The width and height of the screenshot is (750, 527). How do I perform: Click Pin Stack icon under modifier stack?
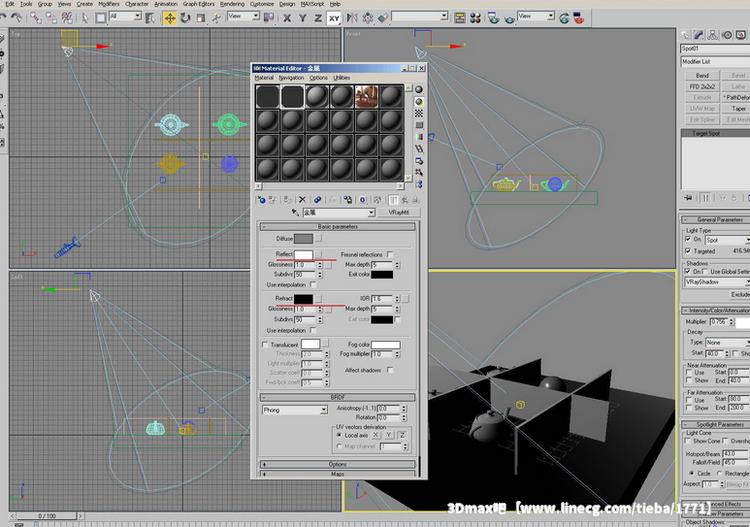coord(688,198)
